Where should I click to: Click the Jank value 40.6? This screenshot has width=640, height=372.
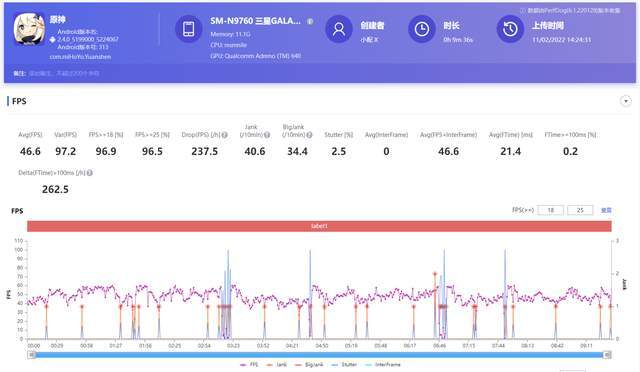[255, 151]
